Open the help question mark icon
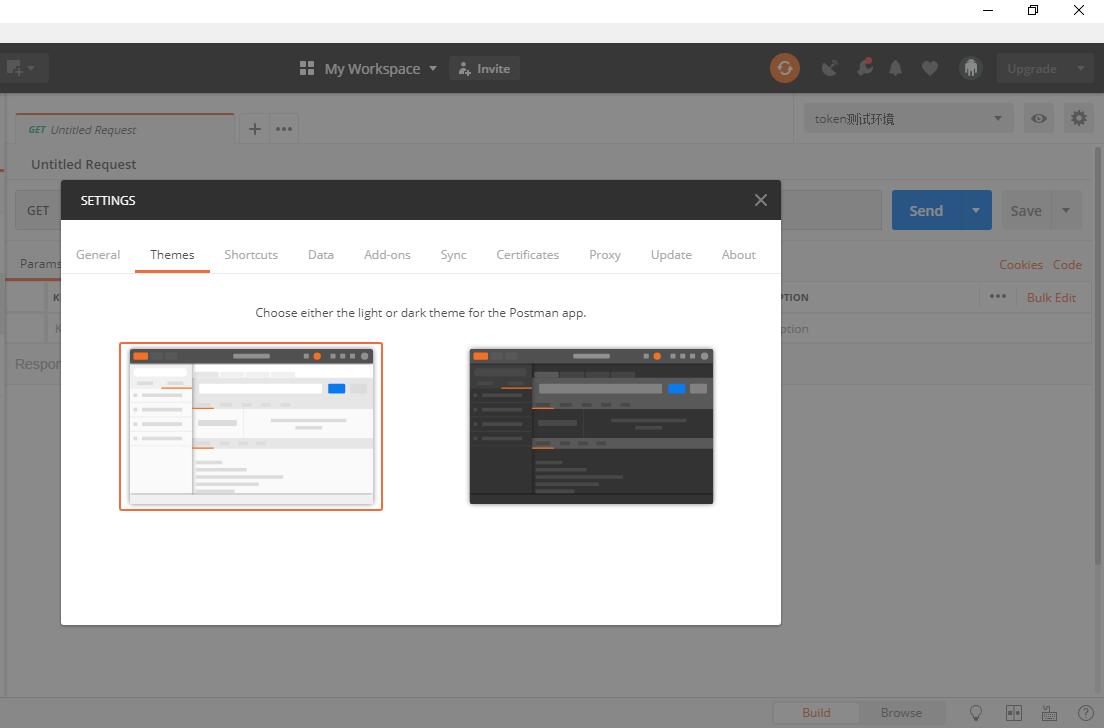This screenshot has height=728, width=1104. 1085,713
